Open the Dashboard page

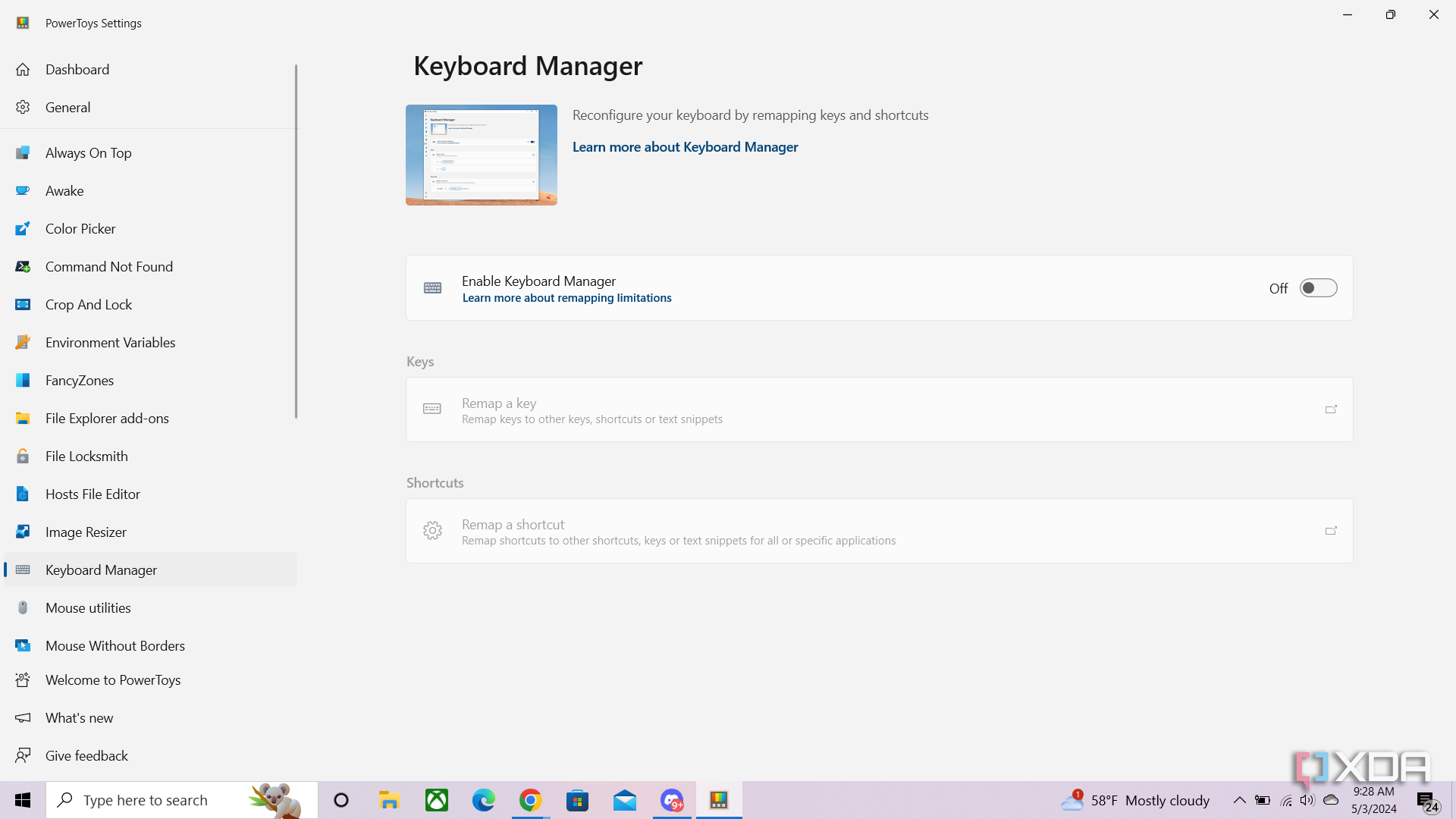pos(150,69)
